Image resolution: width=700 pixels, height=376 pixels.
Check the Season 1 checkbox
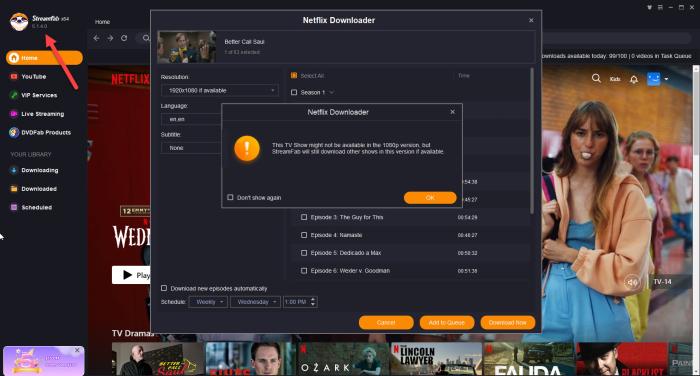tap(294, 92)
